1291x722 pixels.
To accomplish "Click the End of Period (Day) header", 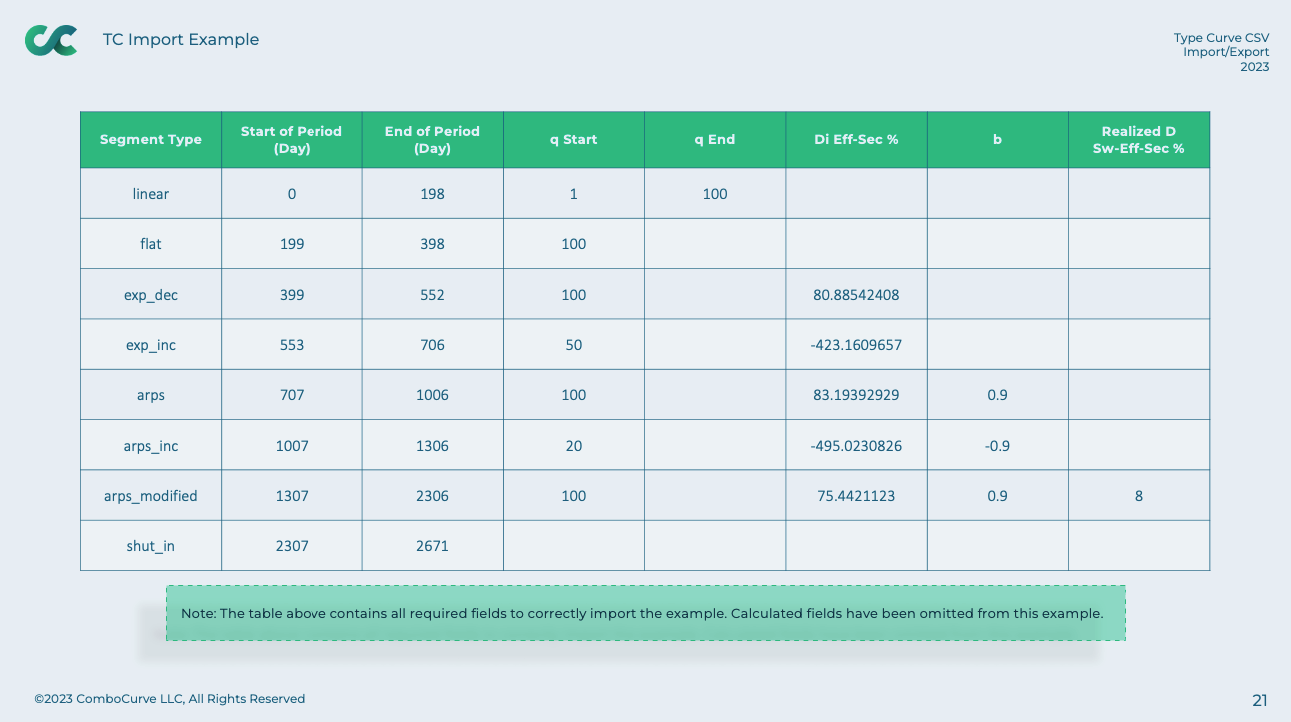I will (433, 140).
